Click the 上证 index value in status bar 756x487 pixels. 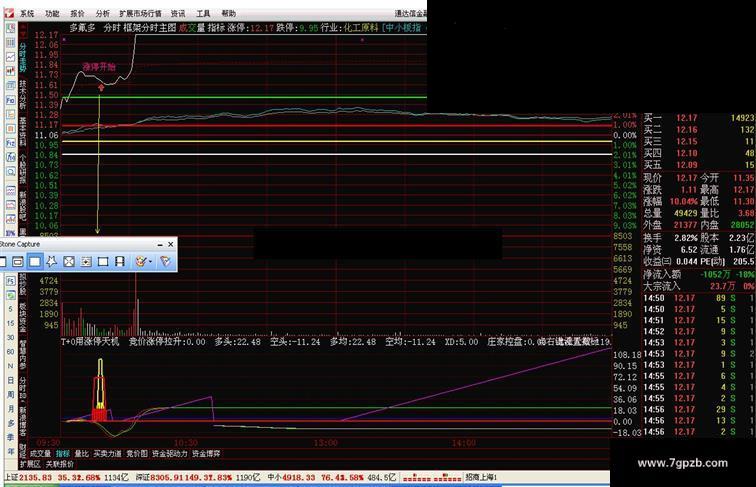[36, 477]
